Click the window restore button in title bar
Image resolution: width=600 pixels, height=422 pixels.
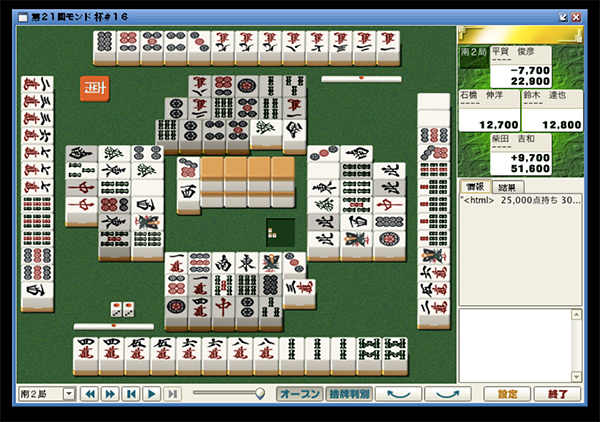coord(563,17)
